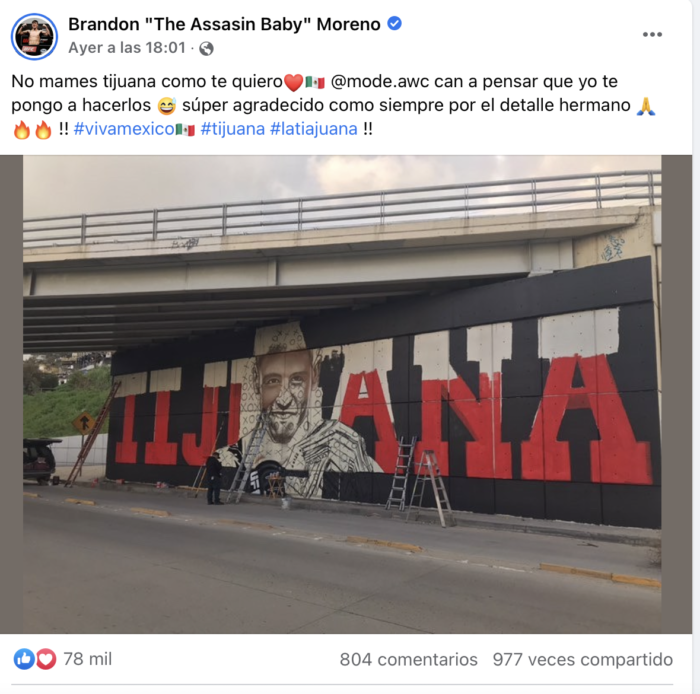Open the #vivamexico hashtag
Screen dimensions: 700x694
point(134,129)
